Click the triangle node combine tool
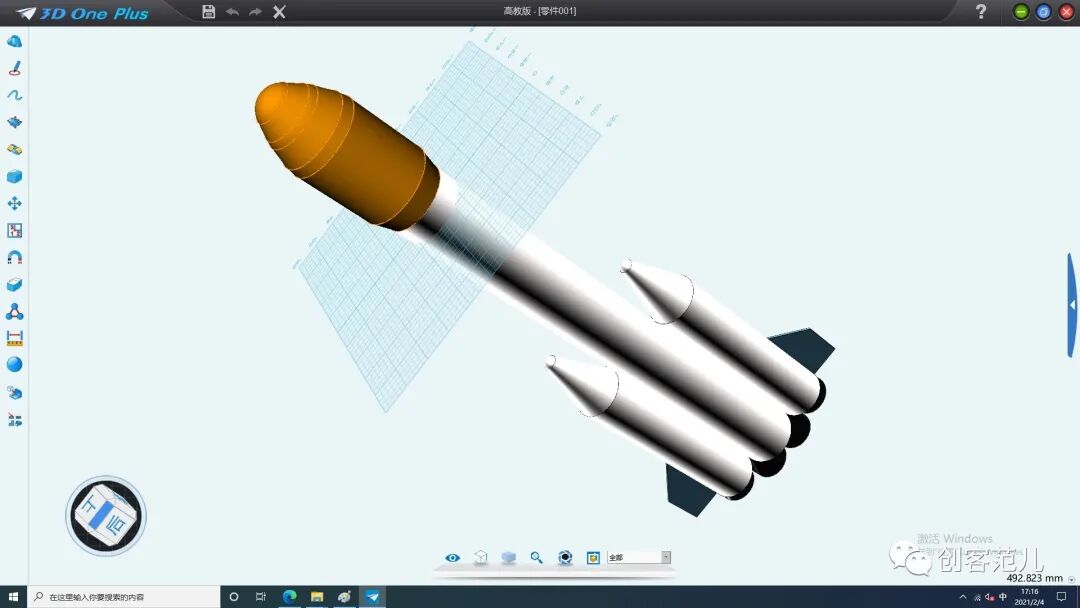The height and width of the screenshot is (608, 1080). point(14,312)
